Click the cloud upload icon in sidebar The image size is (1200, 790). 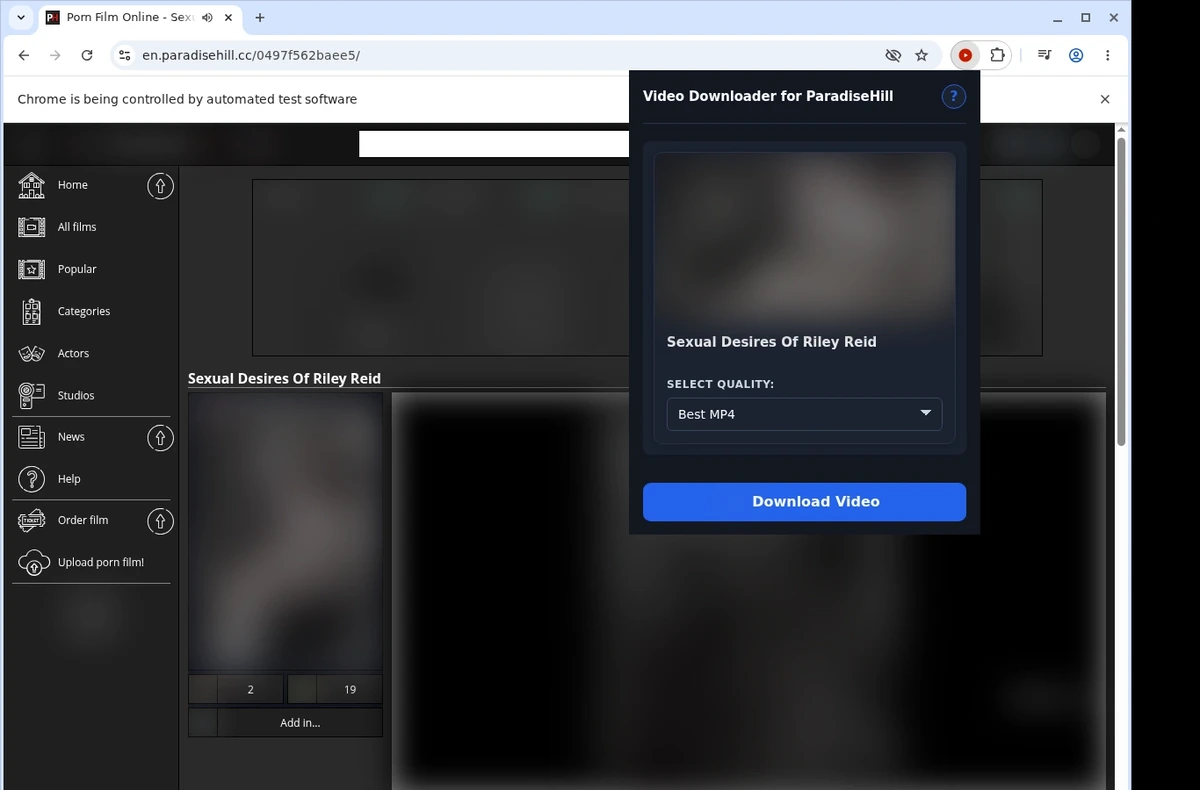click(34, 562)
